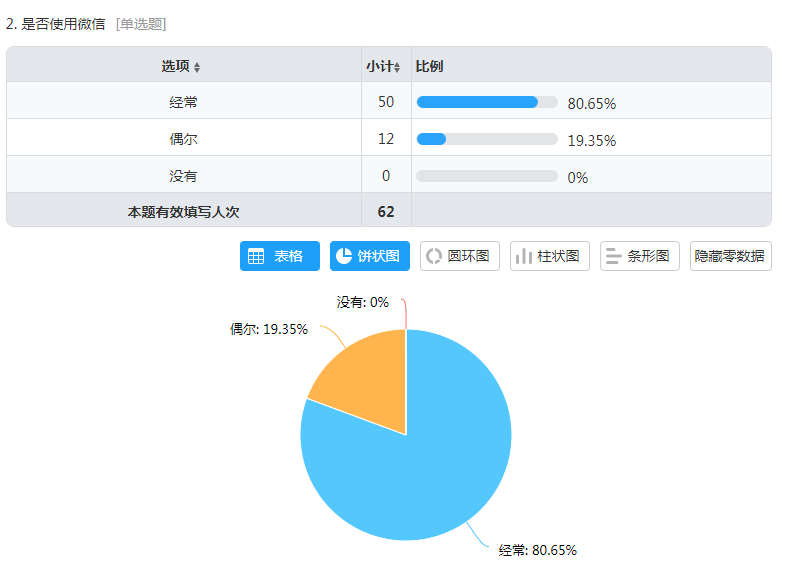Switch to the 圆环图 donut chart view
Image resolution: width=799 pixels, height=578 pixels.
(460, 256)
